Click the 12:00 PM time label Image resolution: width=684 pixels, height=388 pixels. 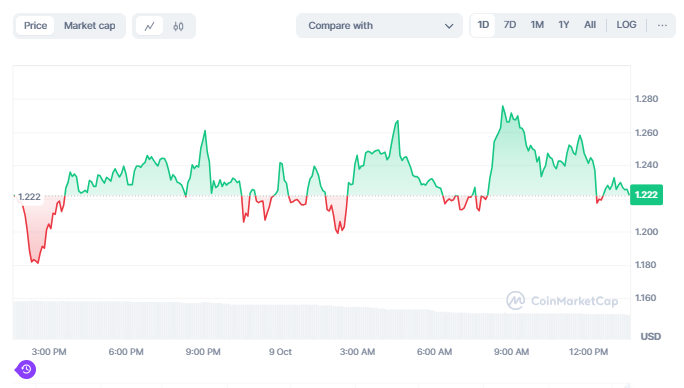588,352
